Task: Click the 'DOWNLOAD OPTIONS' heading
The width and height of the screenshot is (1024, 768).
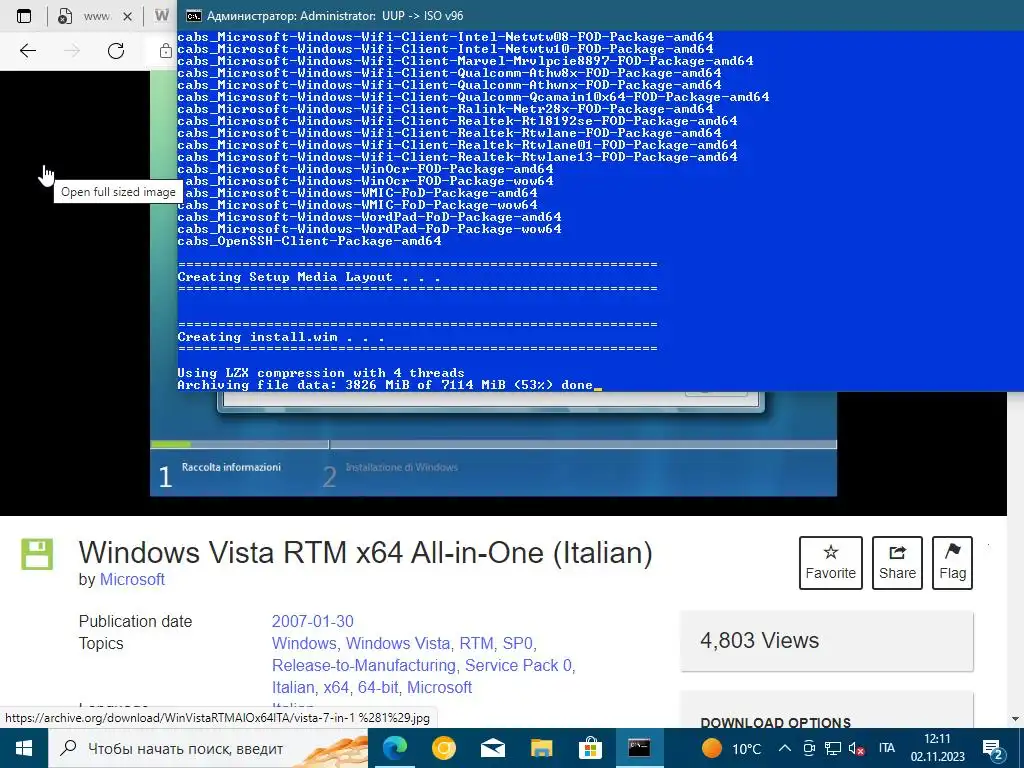Action: [x=776, y=722]
